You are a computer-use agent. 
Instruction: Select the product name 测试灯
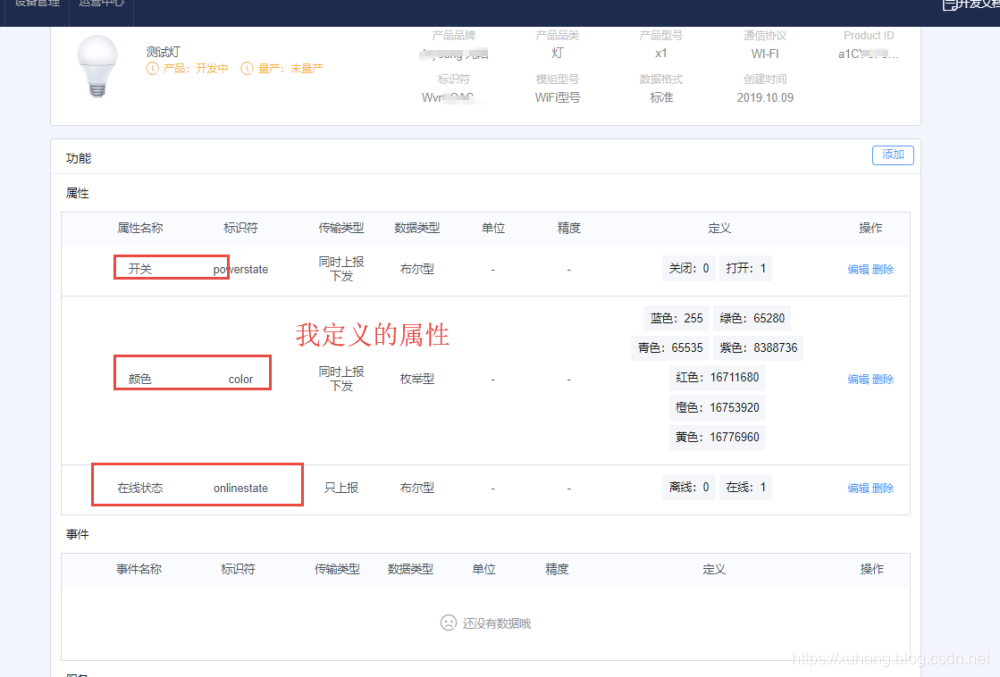pyautogui.click(x=163, y=52)
